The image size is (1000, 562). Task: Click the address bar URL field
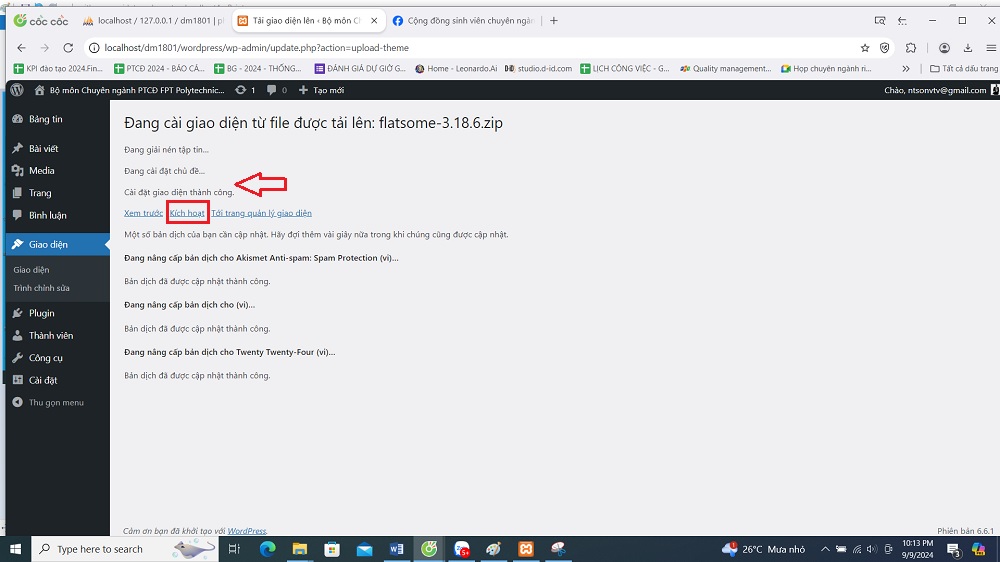[x=472, y=48]
